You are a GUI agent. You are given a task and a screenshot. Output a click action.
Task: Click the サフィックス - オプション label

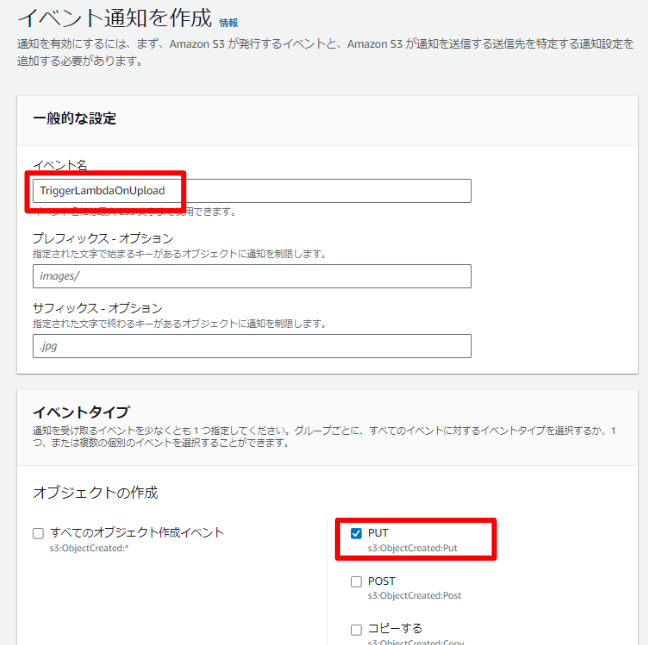point(98,308)
